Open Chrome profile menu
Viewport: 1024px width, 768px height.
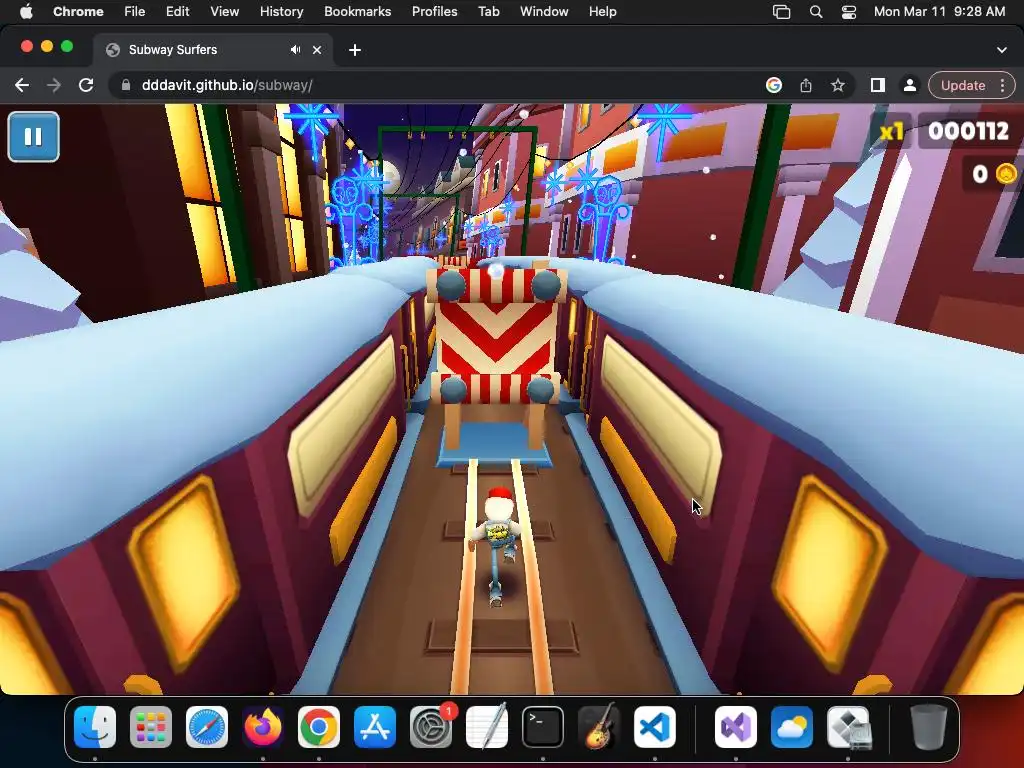[x=909, y=86]
